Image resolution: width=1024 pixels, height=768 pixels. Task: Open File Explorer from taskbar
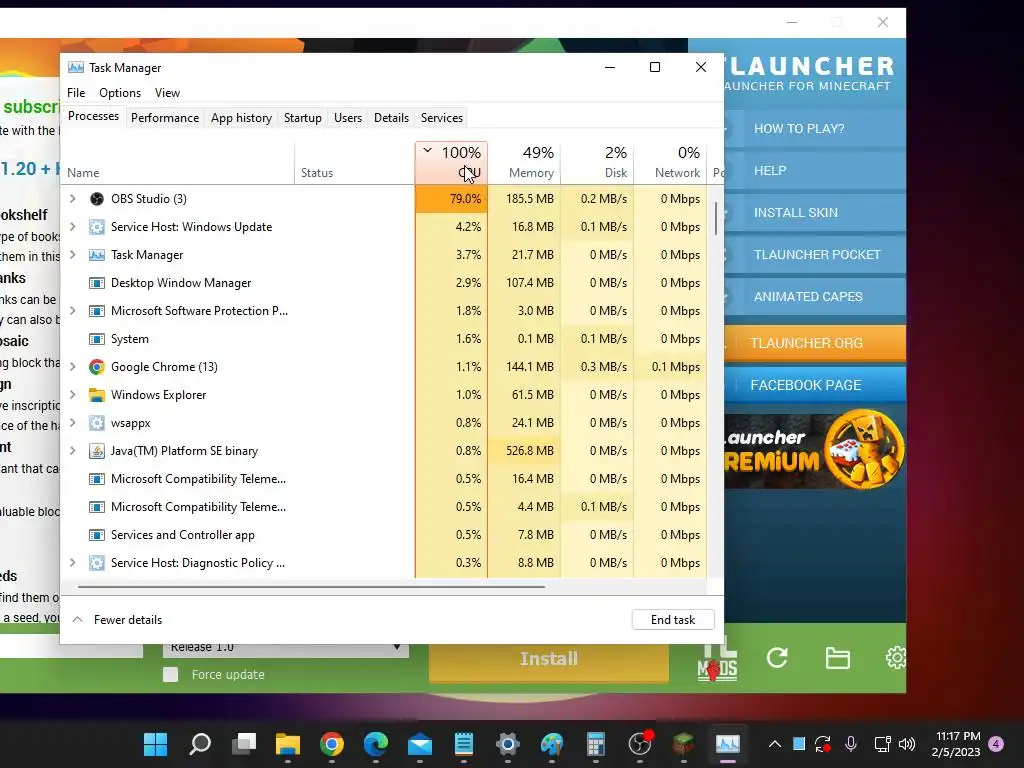(x=287, y=744)
